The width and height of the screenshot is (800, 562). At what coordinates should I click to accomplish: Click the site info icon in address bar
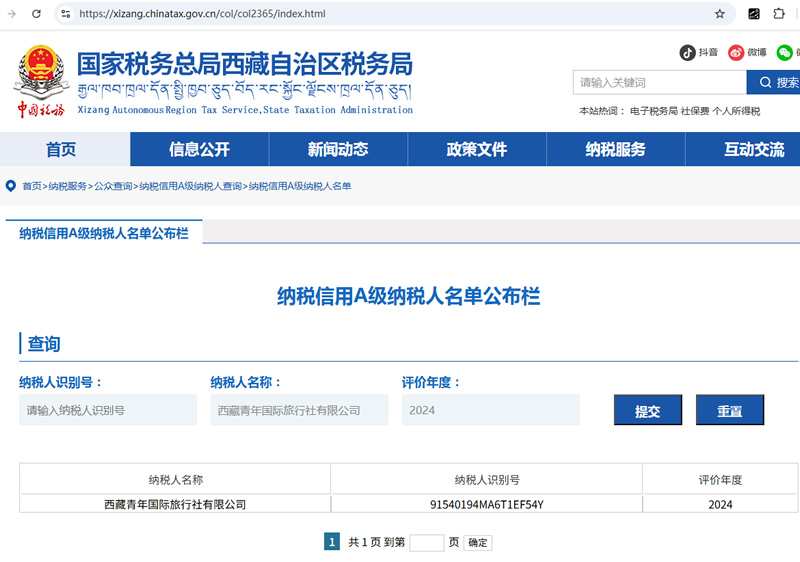[x=66, y=14]
